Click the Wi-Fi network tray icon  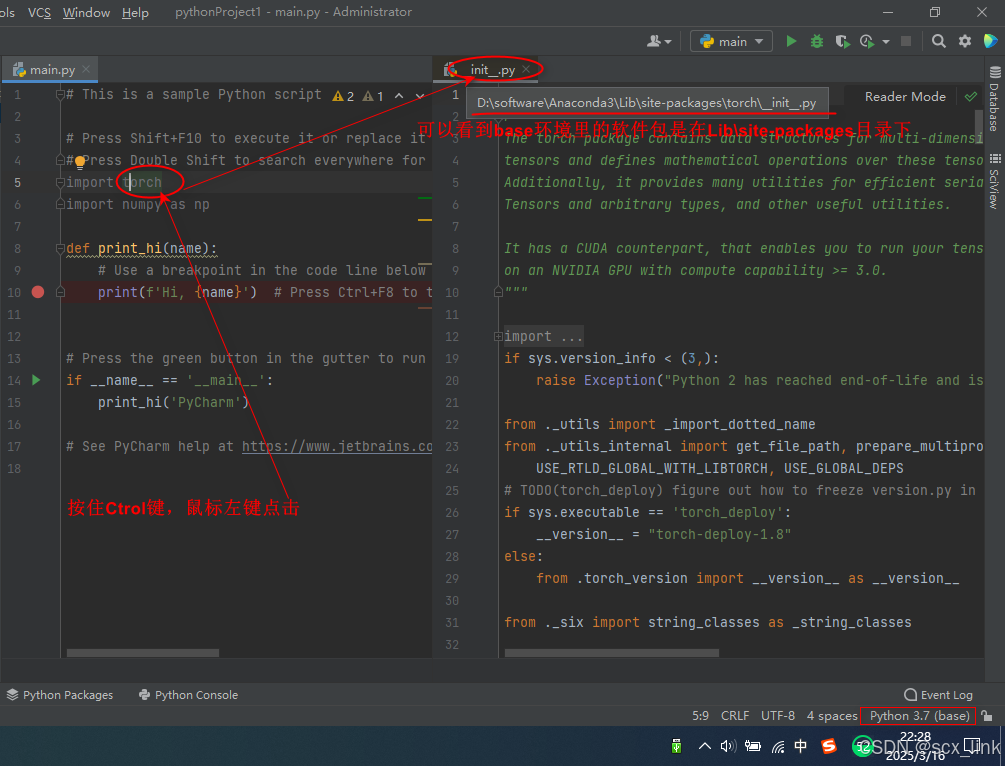(778, 746)
